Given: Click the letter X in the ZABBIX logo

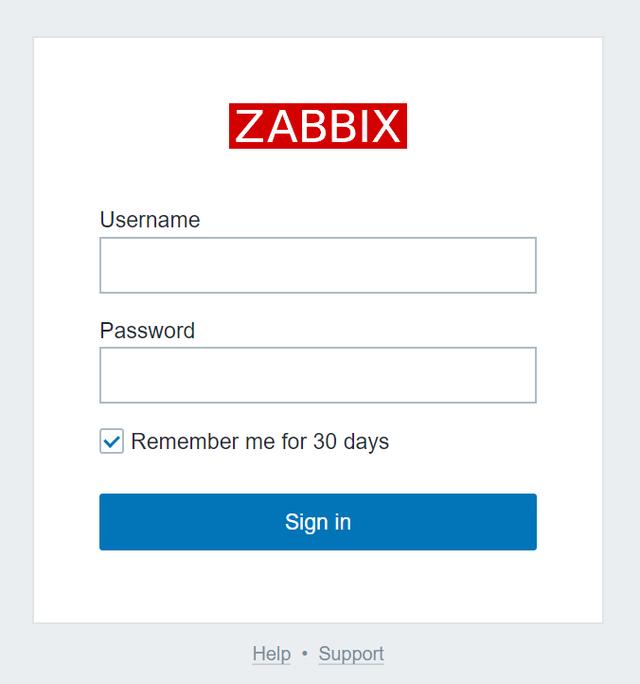Looking at the screenshot, I should pyautogui.click(x=385, y=126).
